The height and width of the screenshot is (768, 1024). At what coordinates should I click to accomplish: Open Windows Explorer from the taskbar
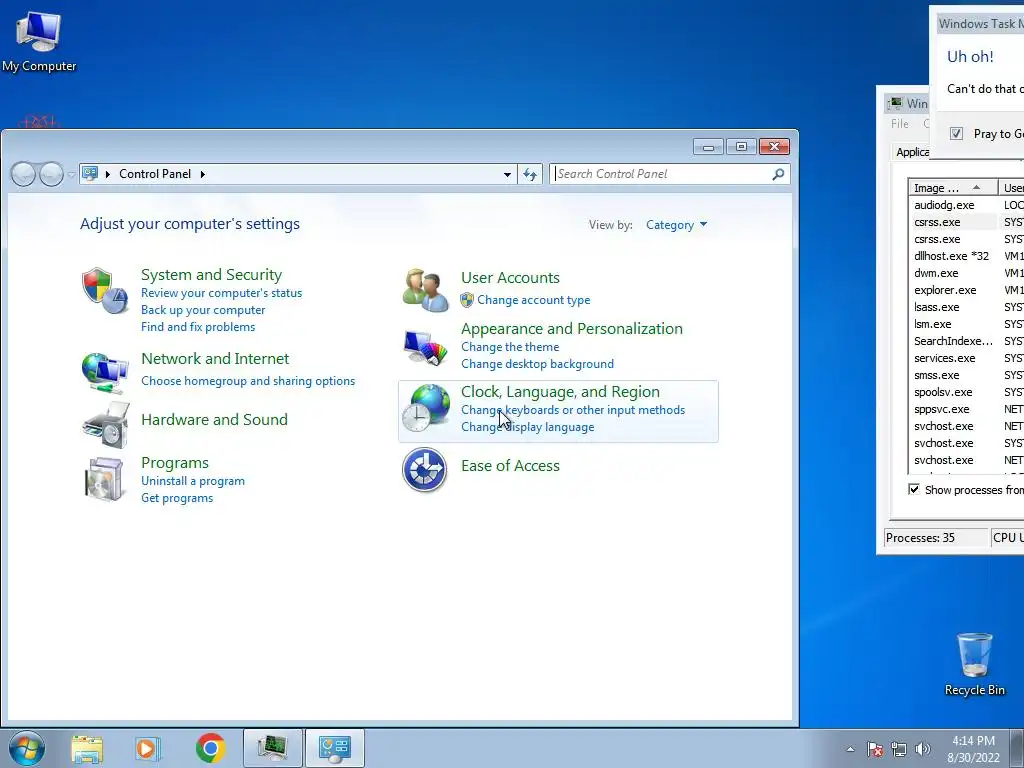point(87,748)
